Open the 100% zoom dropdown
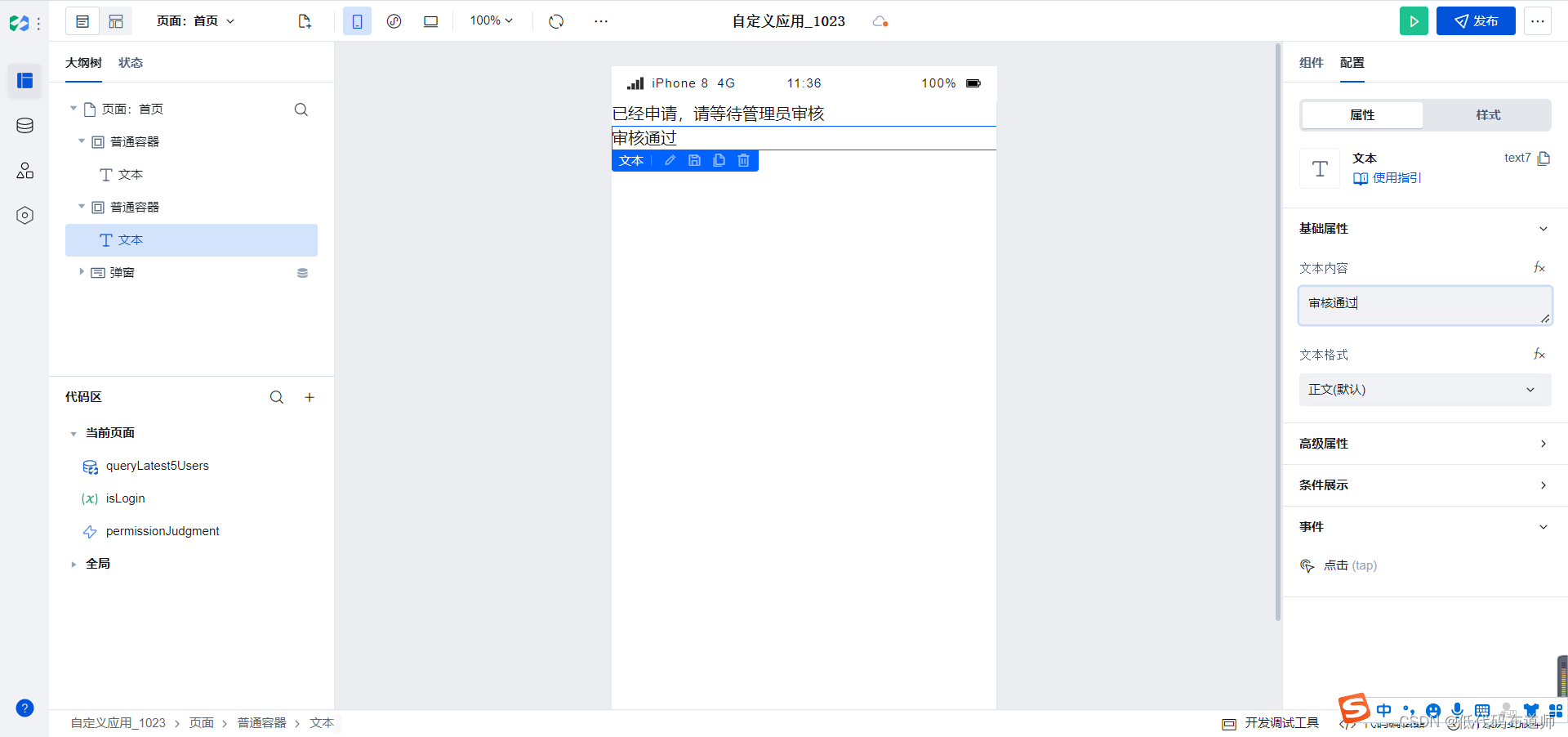 click(x=491, y=20)
